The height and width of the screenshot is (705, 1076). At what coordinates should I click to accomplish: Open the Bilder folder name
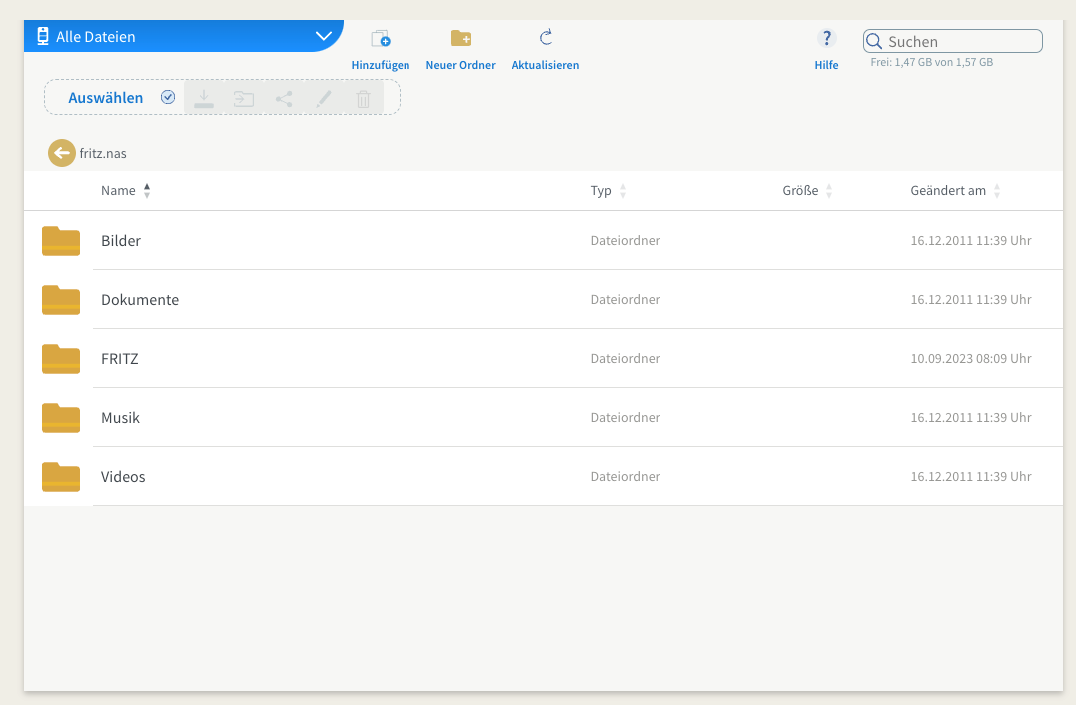pos(121,241)
